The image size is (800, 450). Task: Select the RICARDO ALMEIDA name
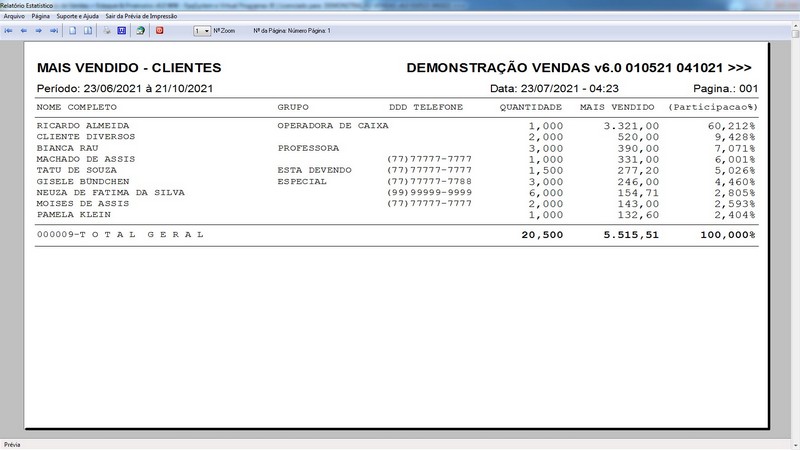[x=83, y=126]
